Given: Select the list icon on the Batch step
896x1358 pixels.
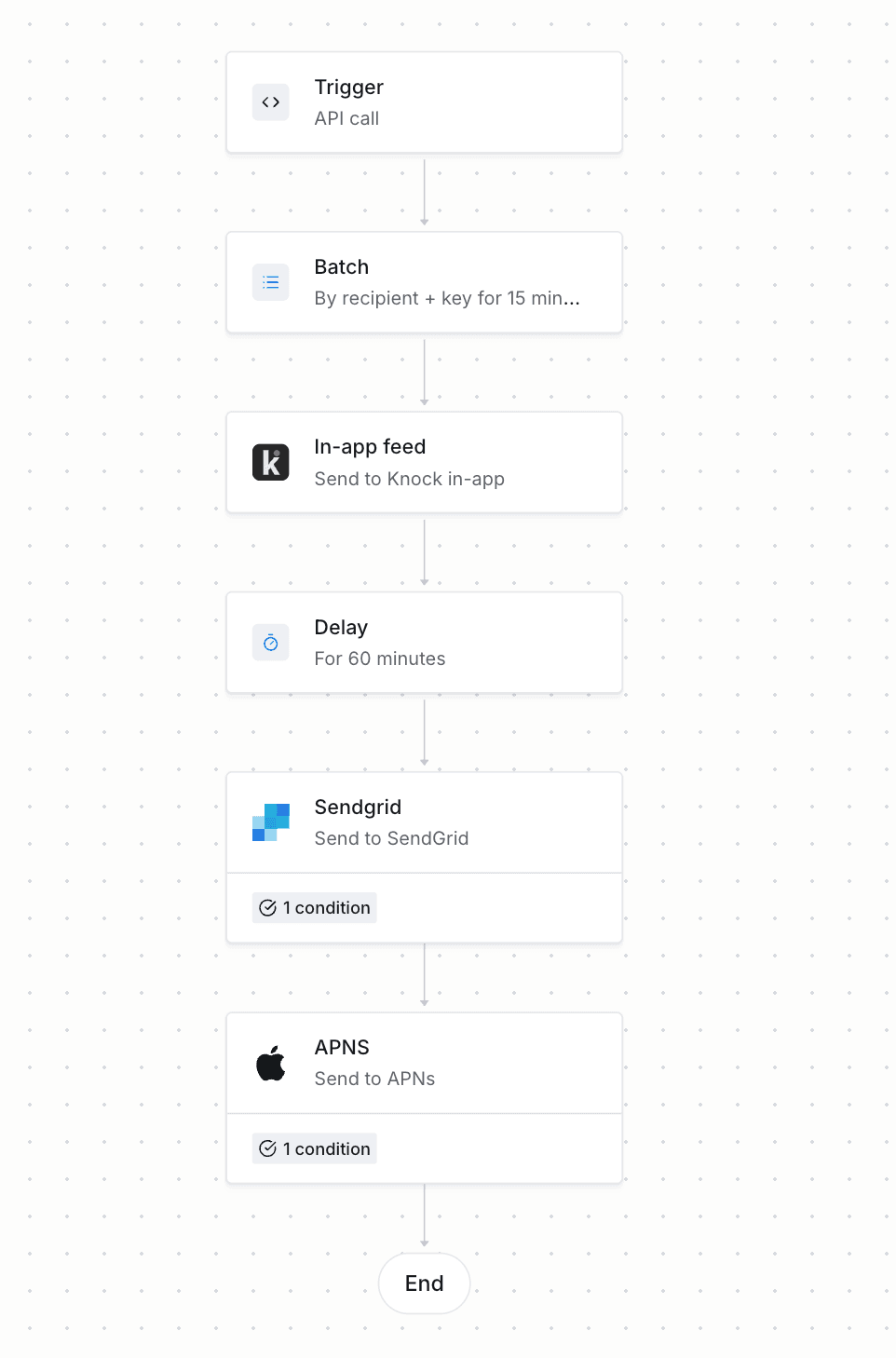Looking at the screenshot, I should pyautogui.click(x=270, y=282).
